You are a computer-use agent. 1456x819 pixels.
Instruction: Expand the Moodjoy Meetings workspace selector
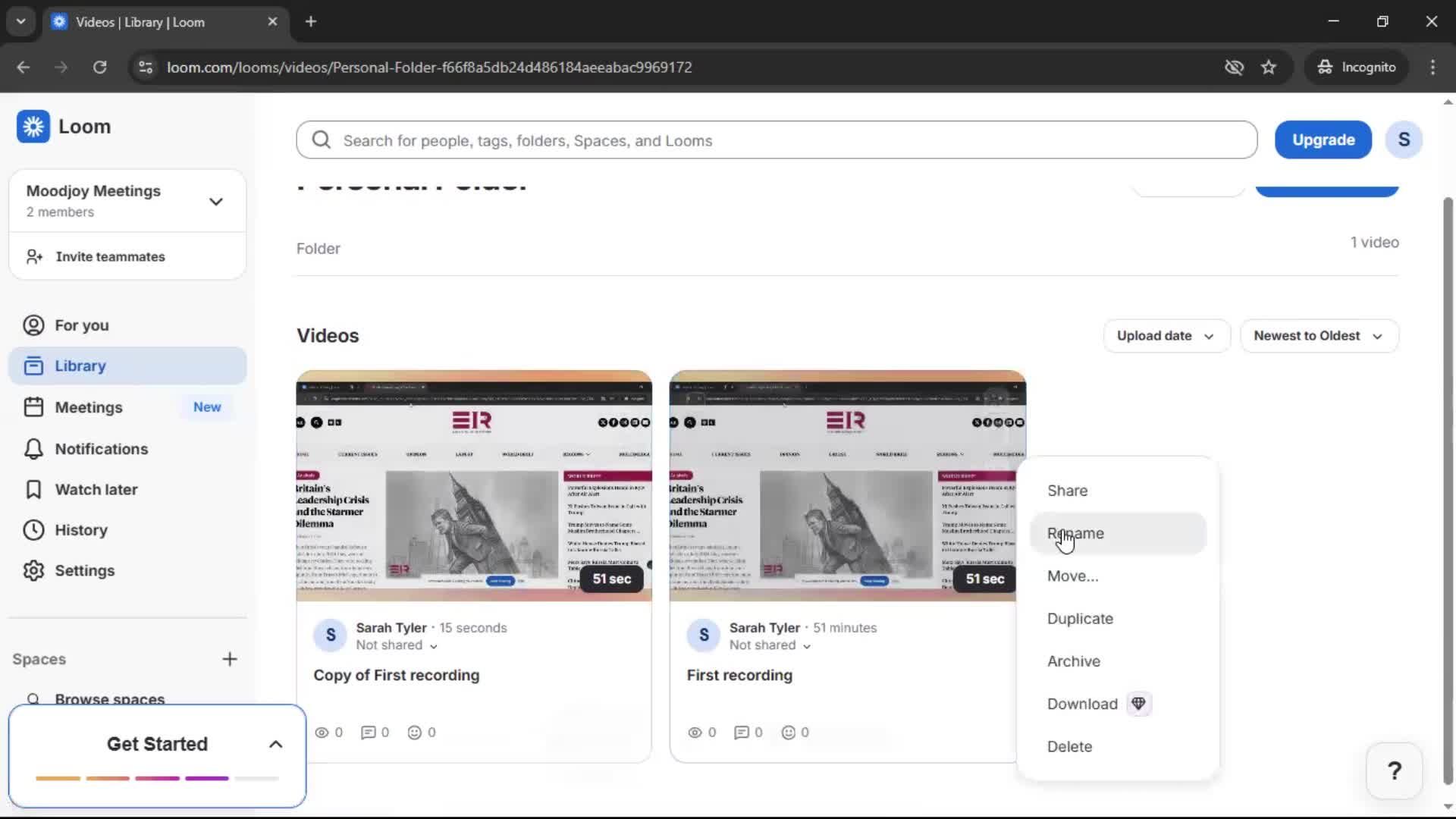pos(215,201)
